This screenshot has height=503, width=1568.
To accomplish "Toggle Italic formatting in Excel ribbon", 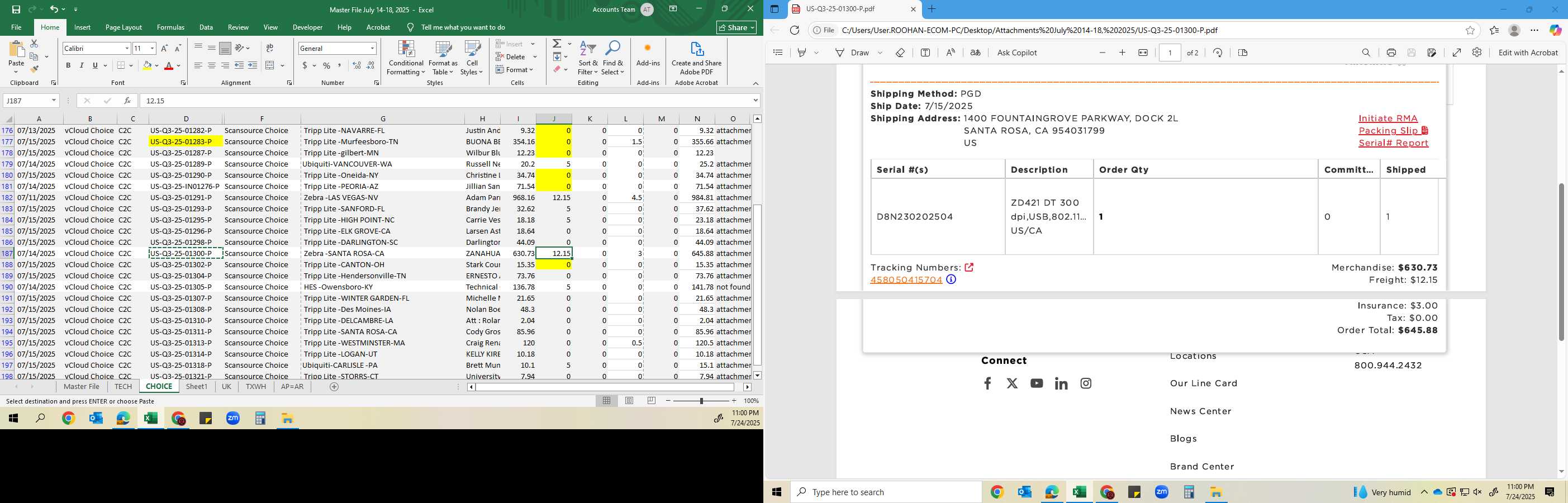I will [x=82, y=65].
